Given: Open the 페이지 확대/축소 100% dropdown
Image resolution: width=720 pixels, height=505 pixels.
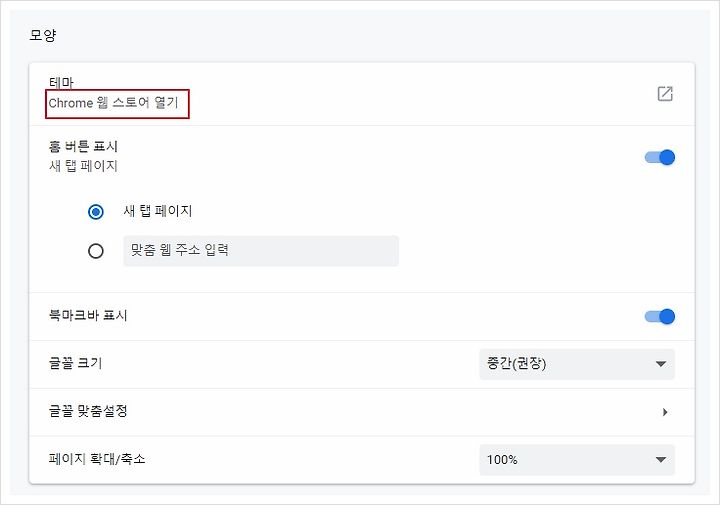Looking at the screenshot, I should [577, 460].
